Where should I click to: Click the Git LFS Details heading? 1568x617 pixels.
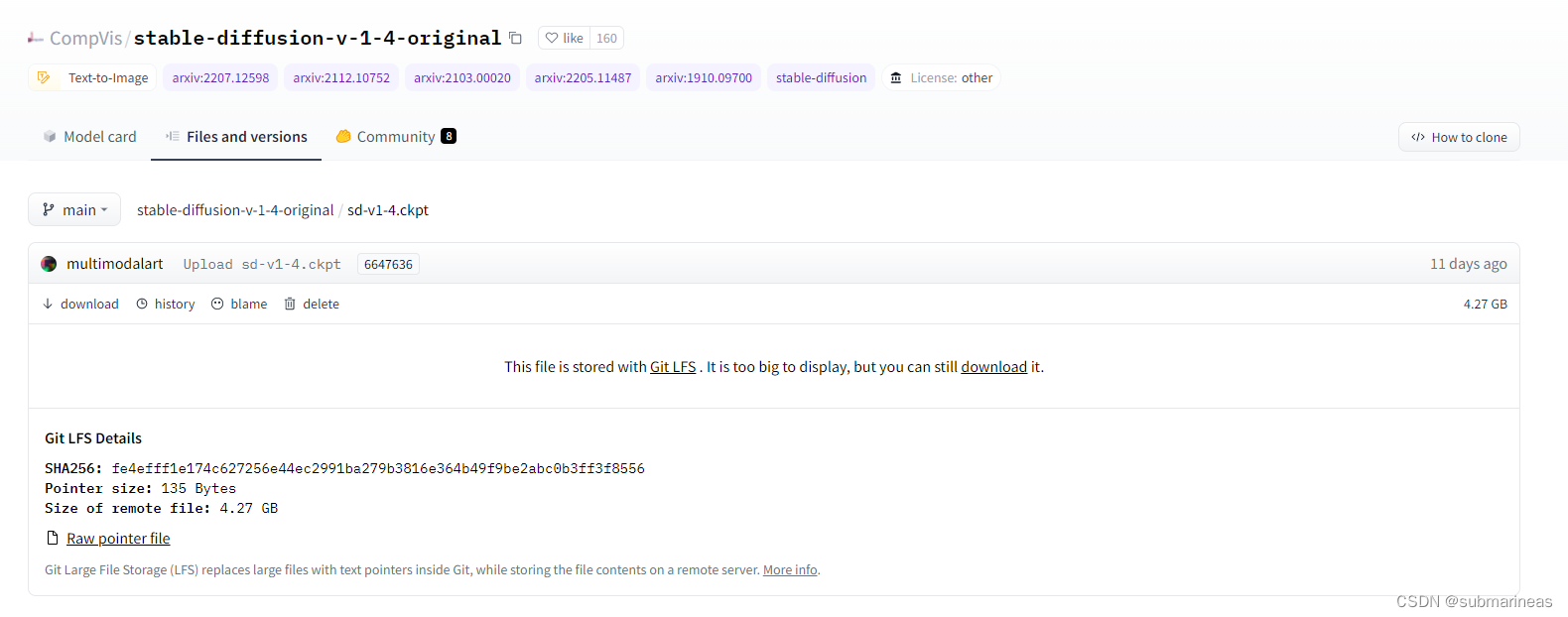(93, 438)
